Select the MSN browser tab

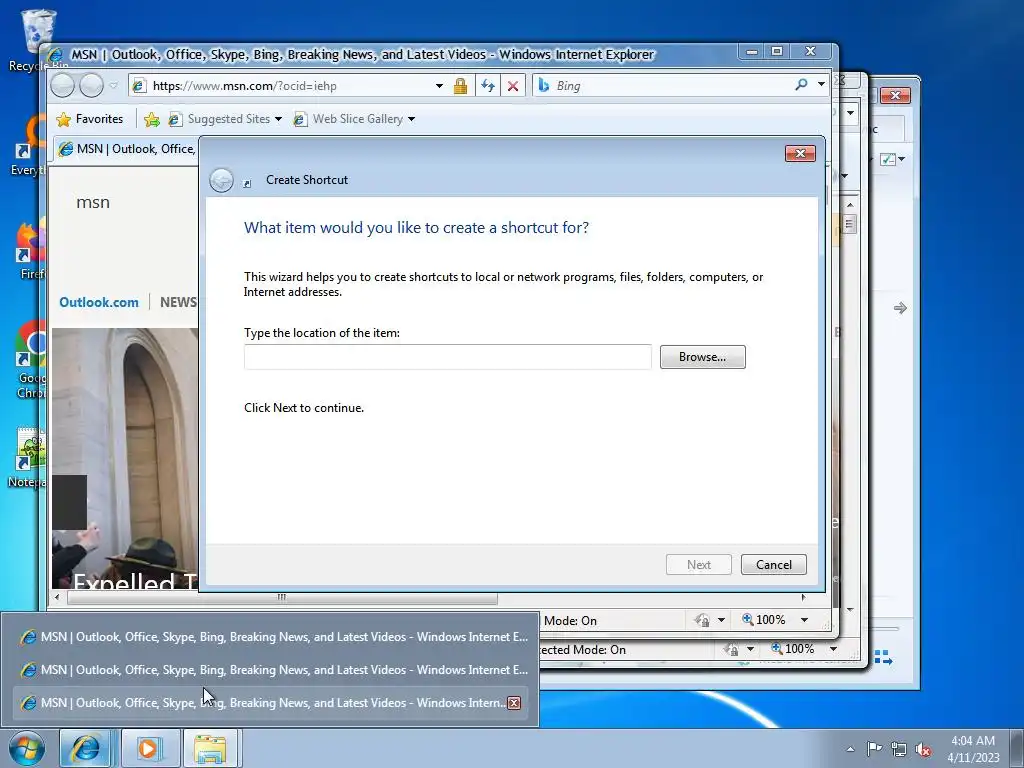click(126, 149)
